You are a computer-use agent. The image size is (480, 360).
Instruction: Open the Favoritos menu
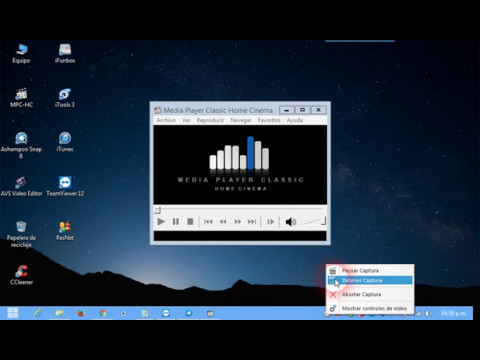coord(269,120)
